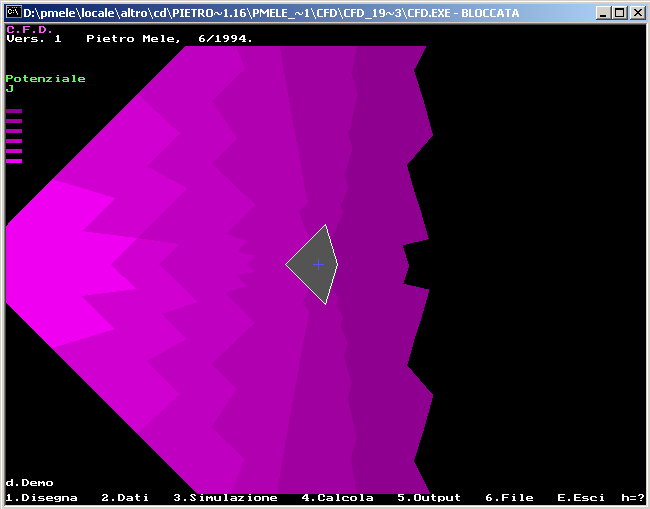Click the third legend color bar from top
The height and width of the screenshot is (509, 650).
14,131
